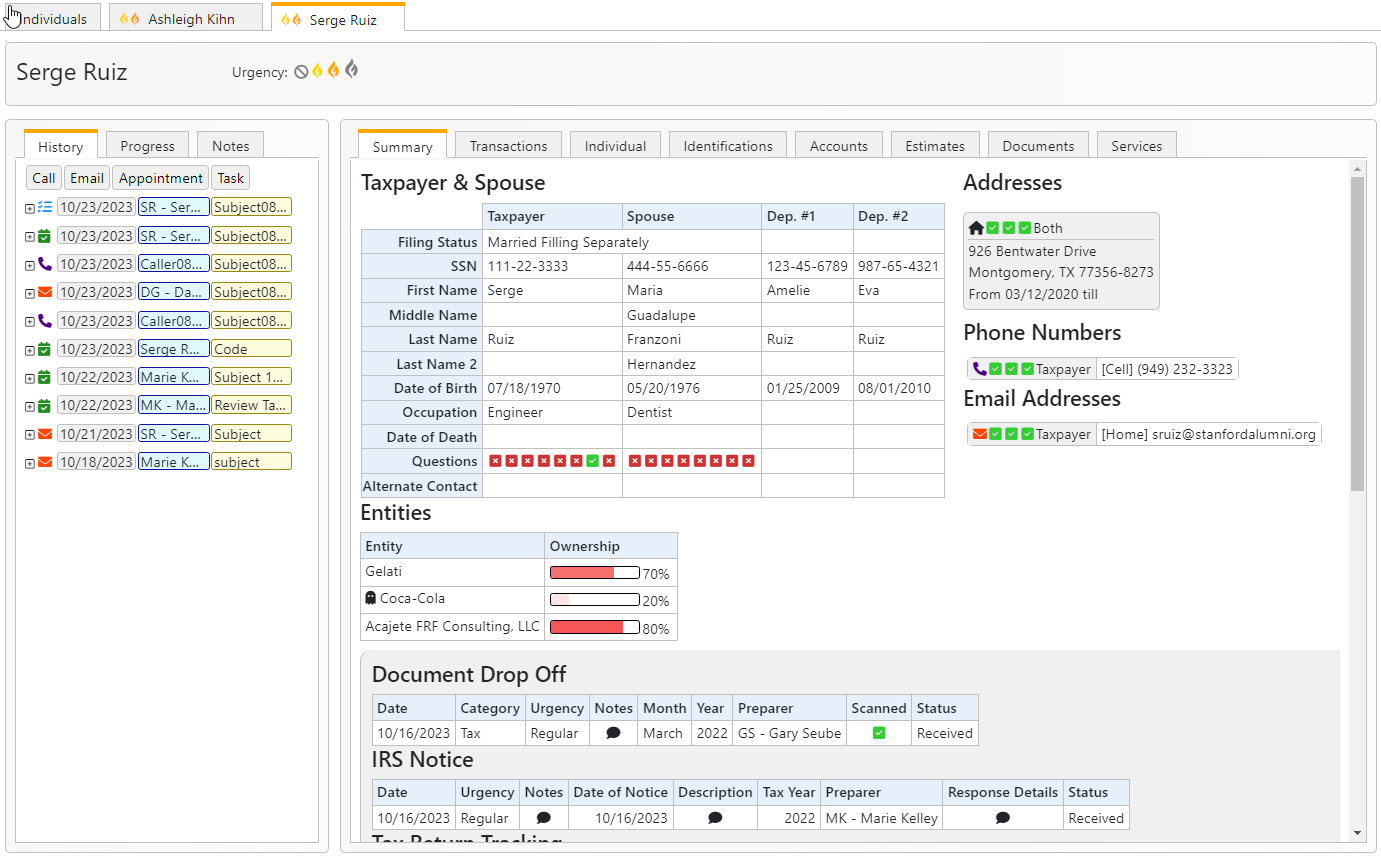Click the summary panel vertical scrollbar
The image size is (1381, 857).
[1357, 334]
